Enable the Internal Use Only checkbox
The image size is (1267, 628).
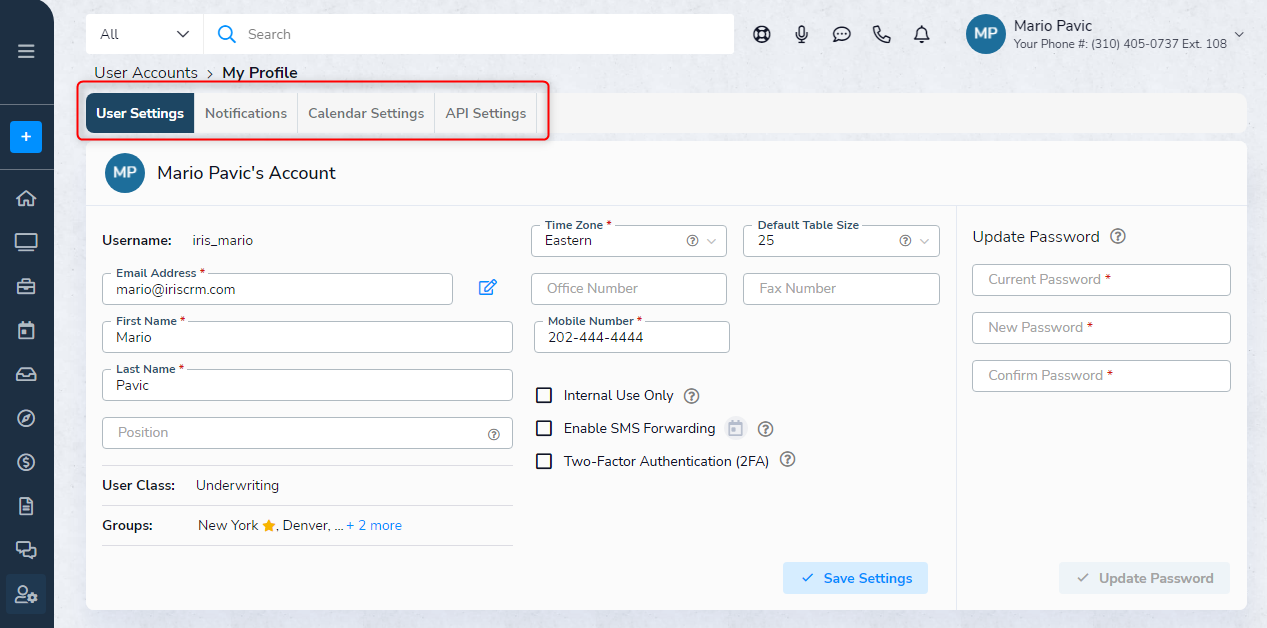(x=544, y=395)
